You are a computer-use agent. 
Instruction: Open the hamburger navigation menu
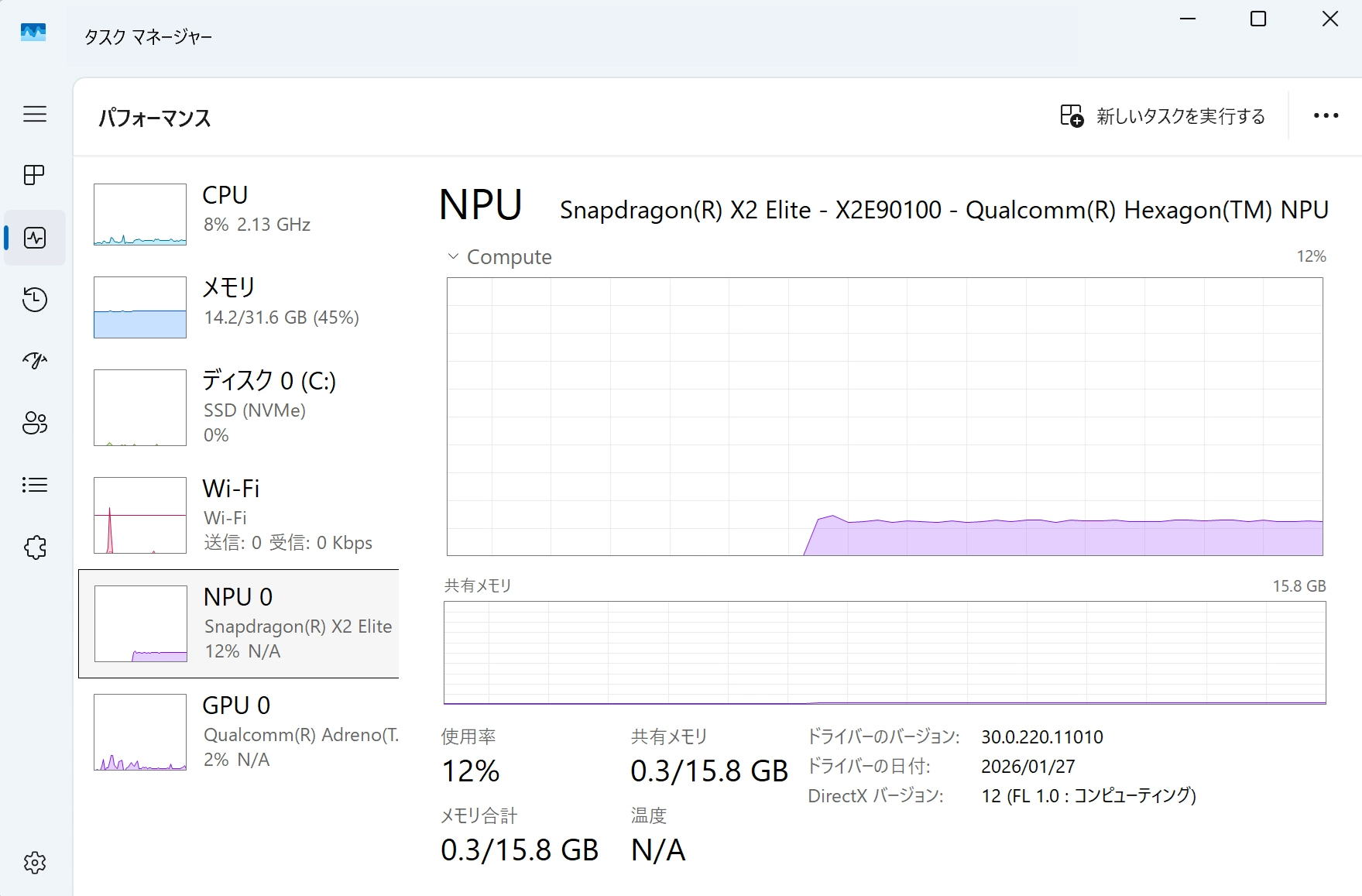(35, 114)
